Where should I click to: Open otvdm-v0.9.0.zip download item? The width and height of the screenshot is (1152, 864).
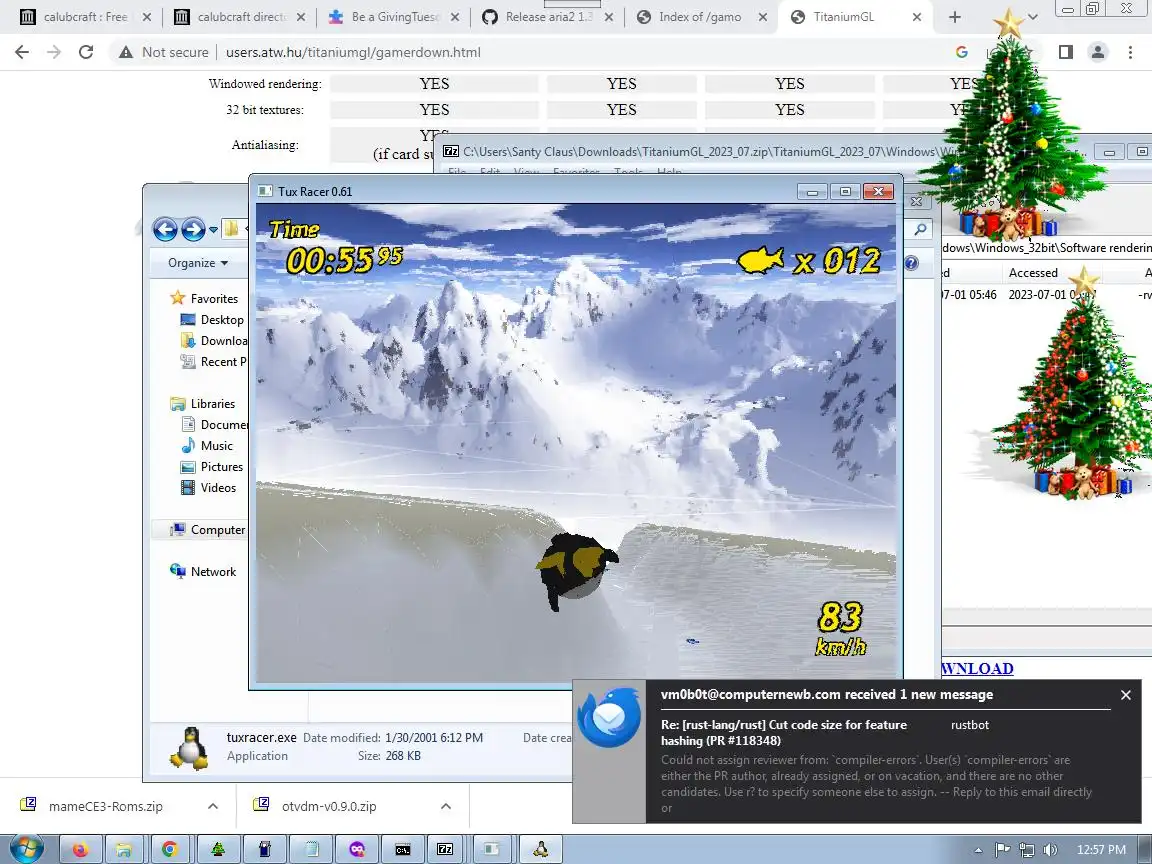point(328,806)
